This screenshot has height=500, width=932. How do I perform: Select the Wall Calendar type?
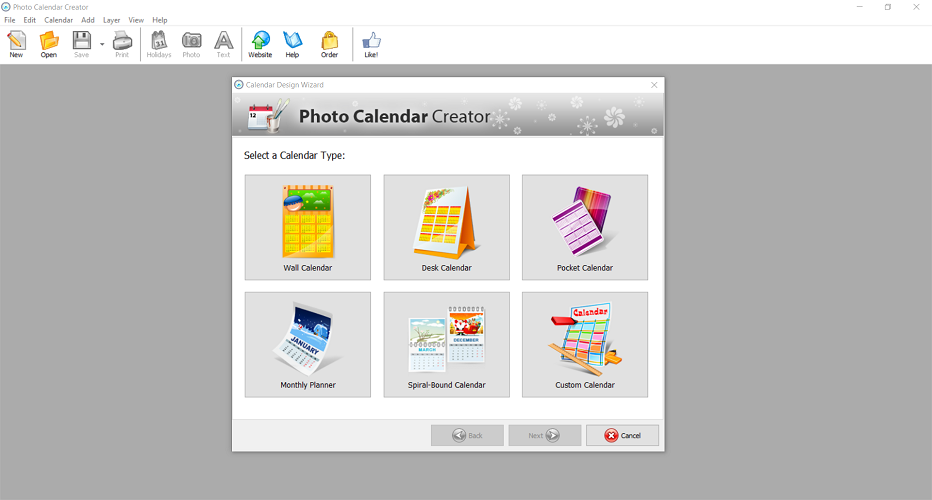click(x=308, y=227)
